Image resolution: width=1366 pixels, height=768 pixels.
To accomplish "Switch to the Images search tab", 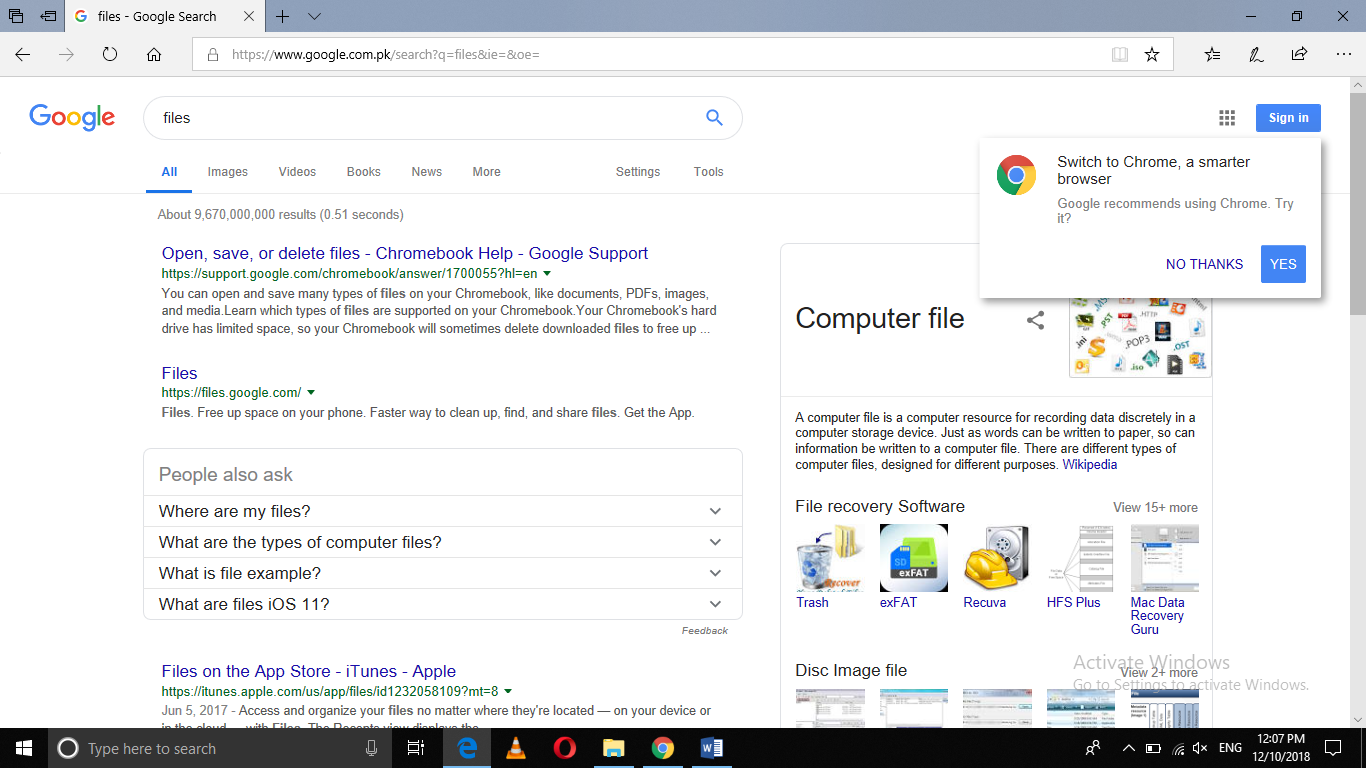I will point(227,172).
